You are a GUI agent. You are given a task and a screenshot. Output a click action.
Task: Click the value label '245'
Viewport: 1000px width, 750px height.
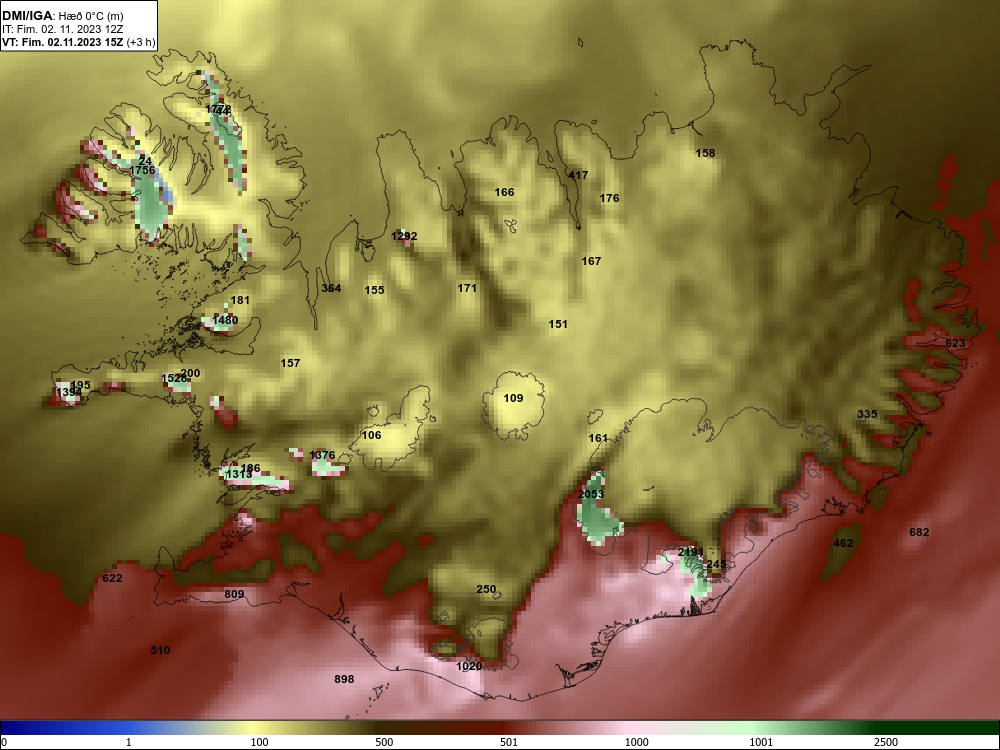point(716,564)
